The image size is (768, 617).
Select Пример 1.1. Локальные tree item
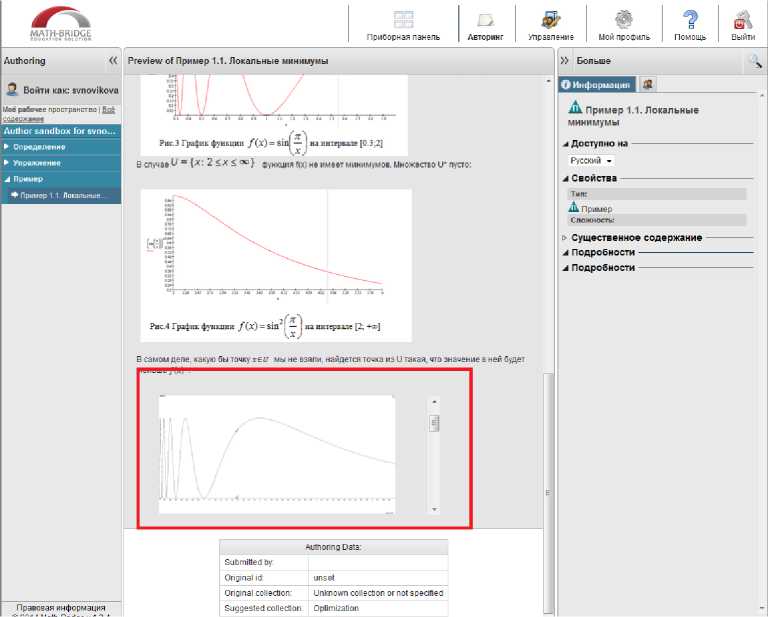pos(62,195)
